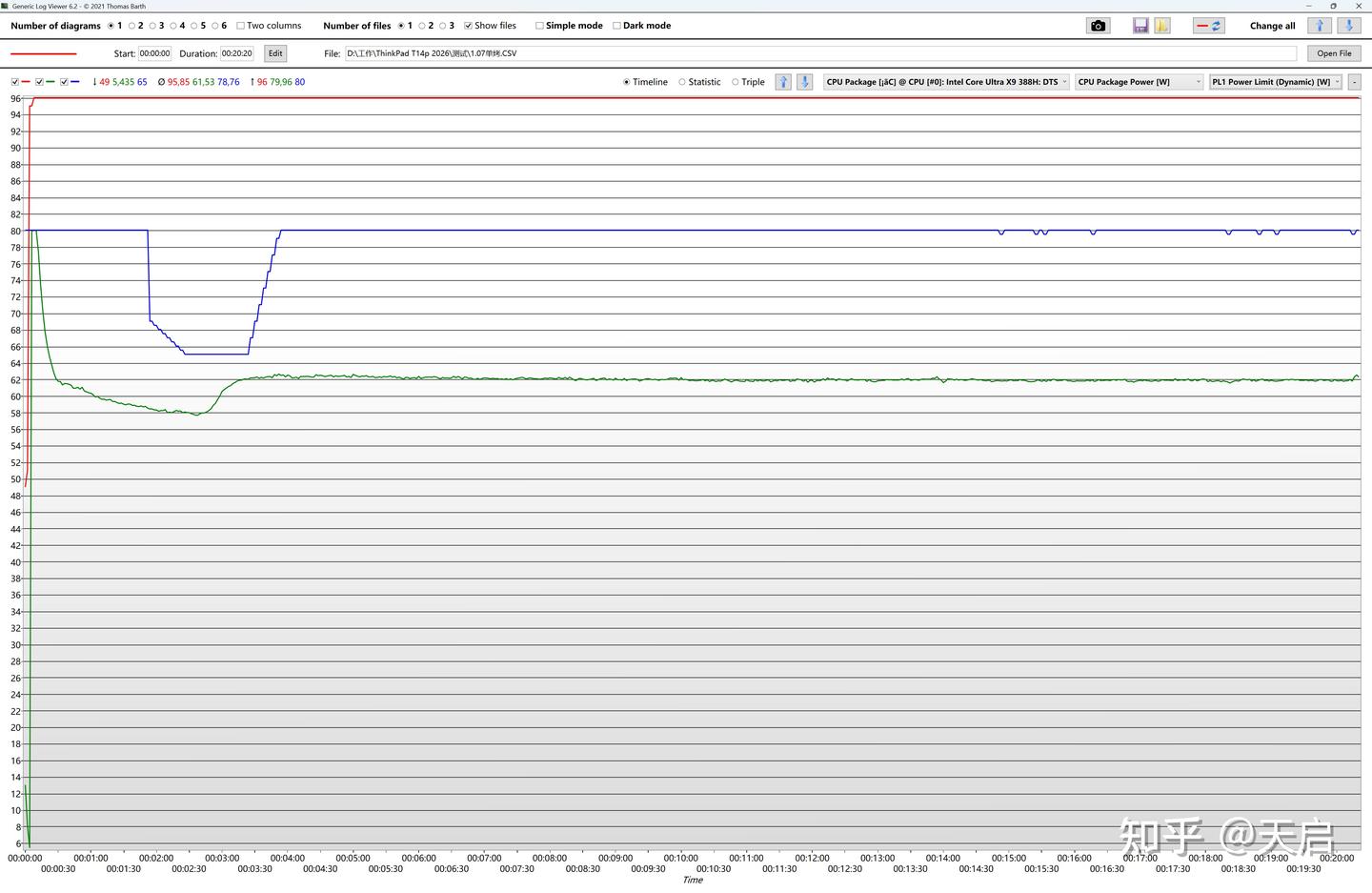This screenshot has height=893, width=1372.
Task: Select 3 diagrams radio button
Action: [x=152, y=26]
